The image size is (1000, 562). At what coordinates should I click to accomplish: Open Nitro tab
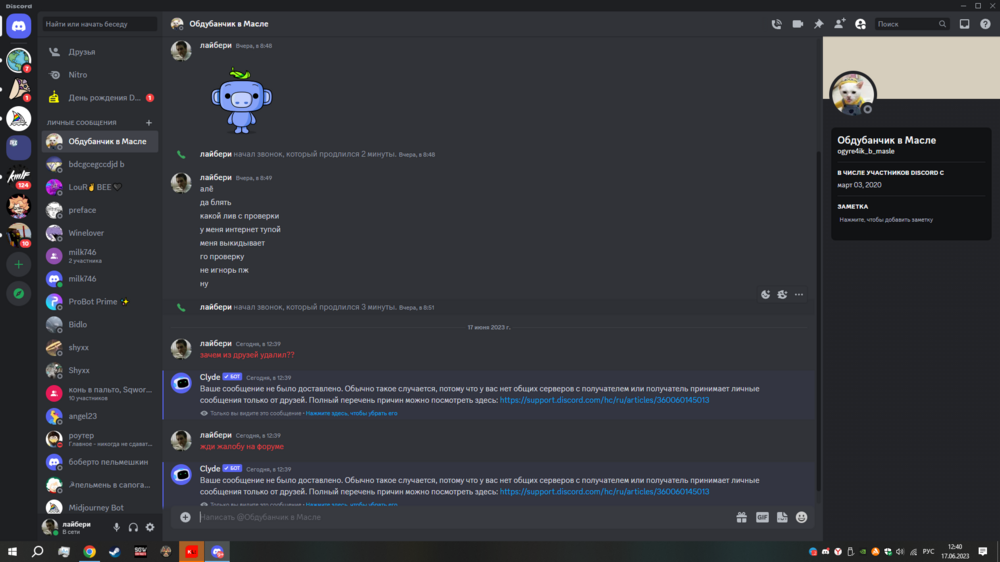coord(99,75)
